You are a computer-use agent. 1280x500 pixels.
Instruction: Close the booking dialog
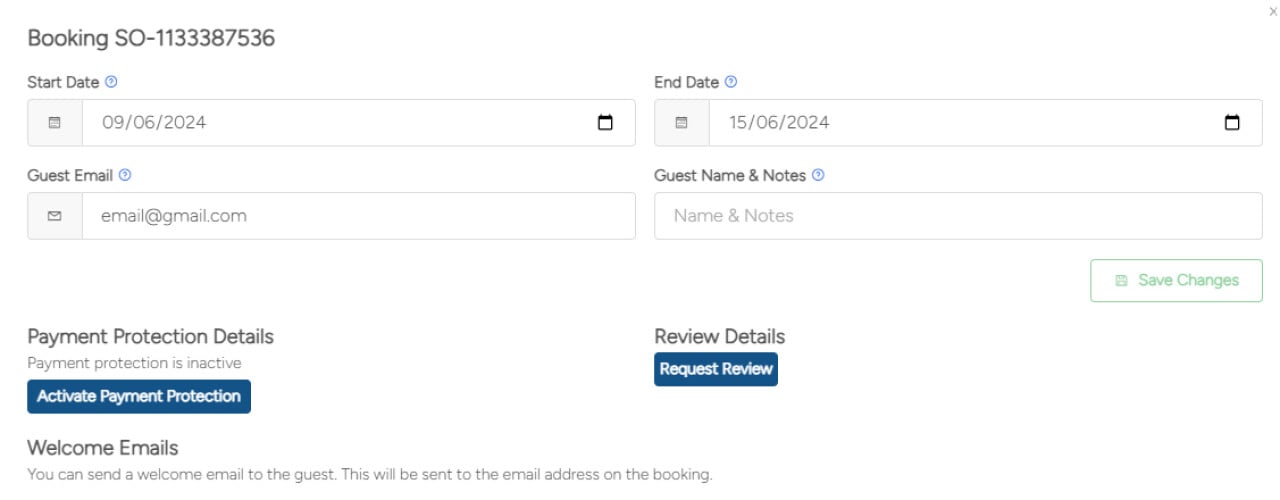click(1272, 11)
